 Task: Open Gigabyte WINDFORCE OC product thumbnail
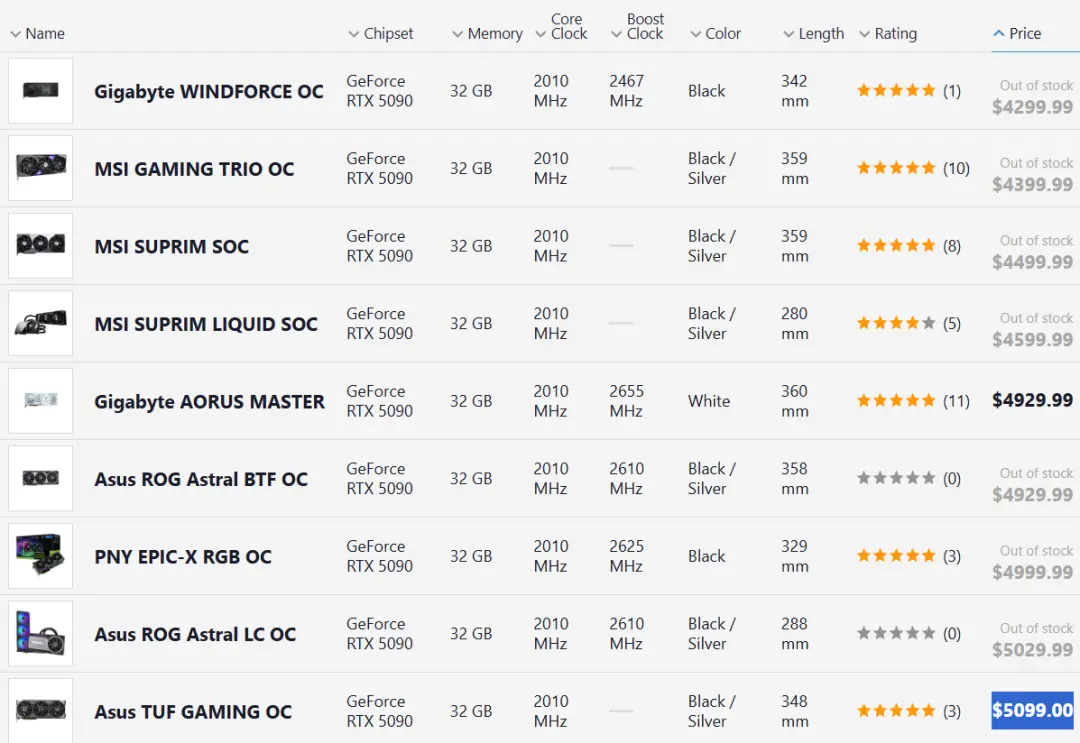[x=41, y=91]
